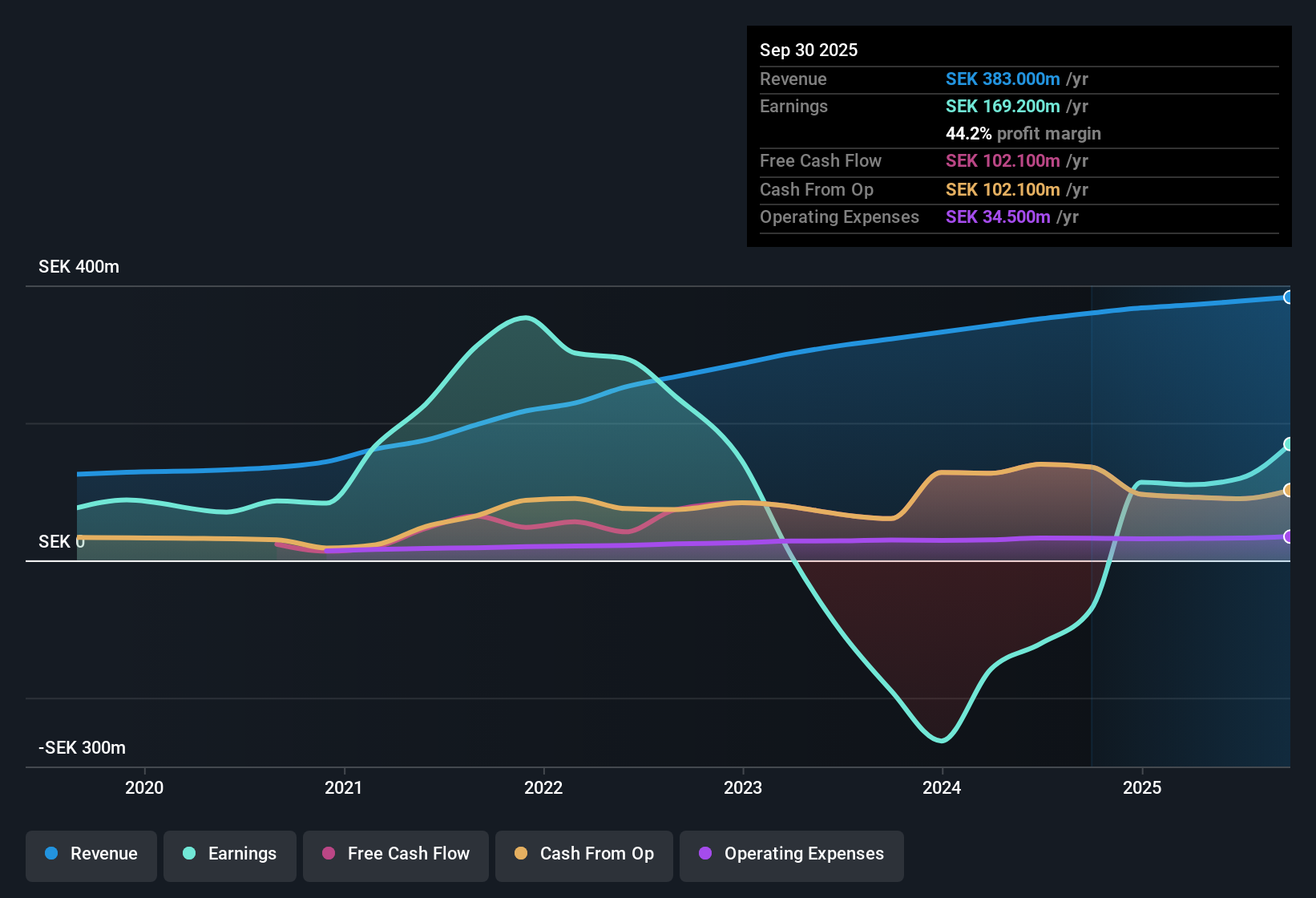Click the SEK 383.000m revenue value
The height and width of the screenshot is (898, 1316).
pos(1001,79)
